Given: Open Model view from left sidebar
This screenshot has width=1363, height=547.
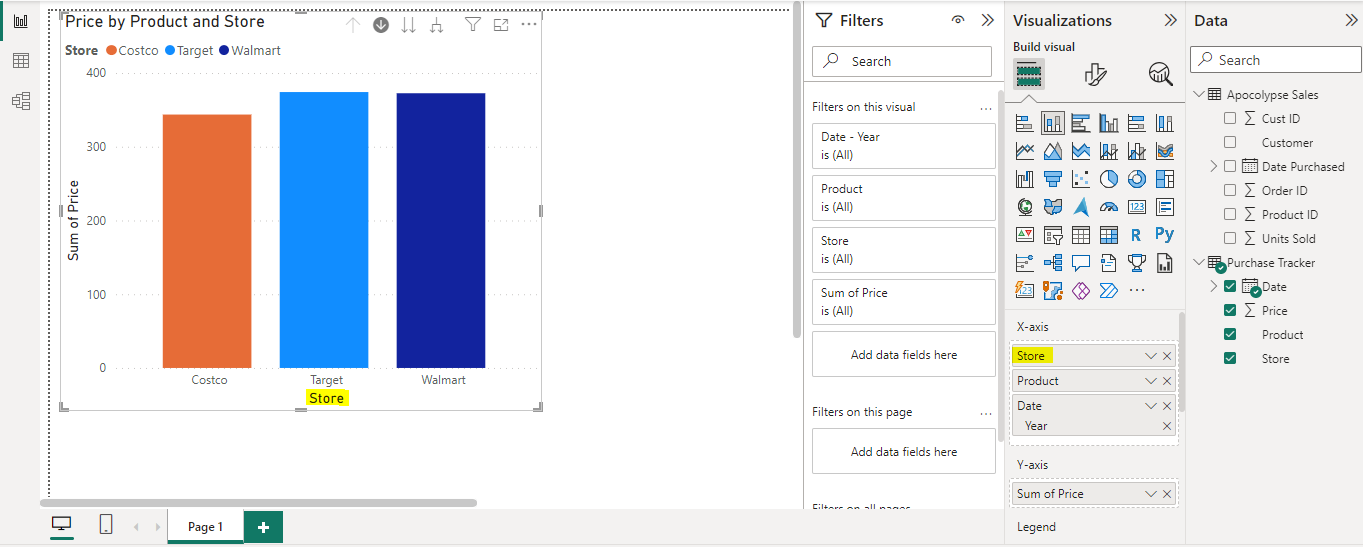Looking at the screenshot, I should tap(21, 100).
